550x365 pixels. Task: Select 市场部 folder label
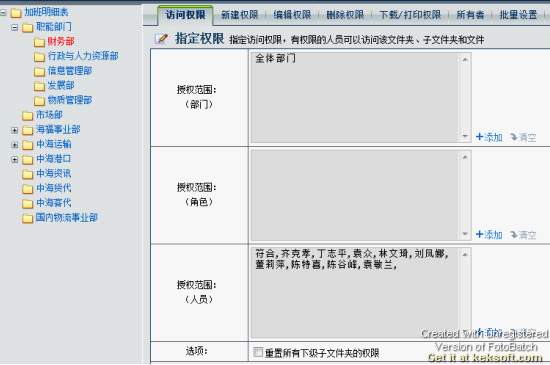[x=49, y=115]
